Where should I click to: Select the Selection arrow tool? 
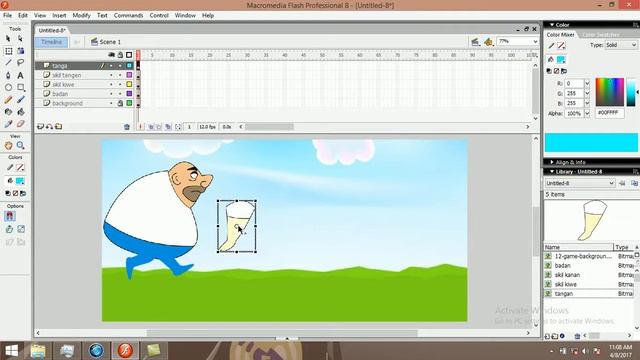point(8,39)
